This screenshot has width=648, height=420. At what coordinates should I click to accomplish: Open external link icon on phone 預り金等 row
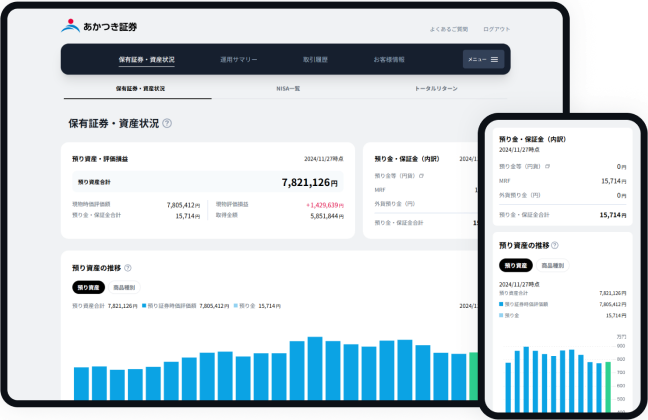coord(548,166)
